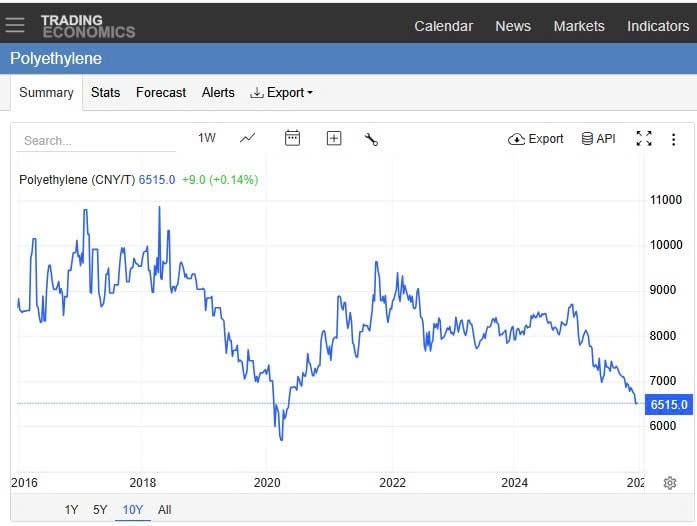This screenshot has width=697, height=526.
Task: Open the three-dot chart options menu
Action: pyautogui.click(x=673, y=139)
